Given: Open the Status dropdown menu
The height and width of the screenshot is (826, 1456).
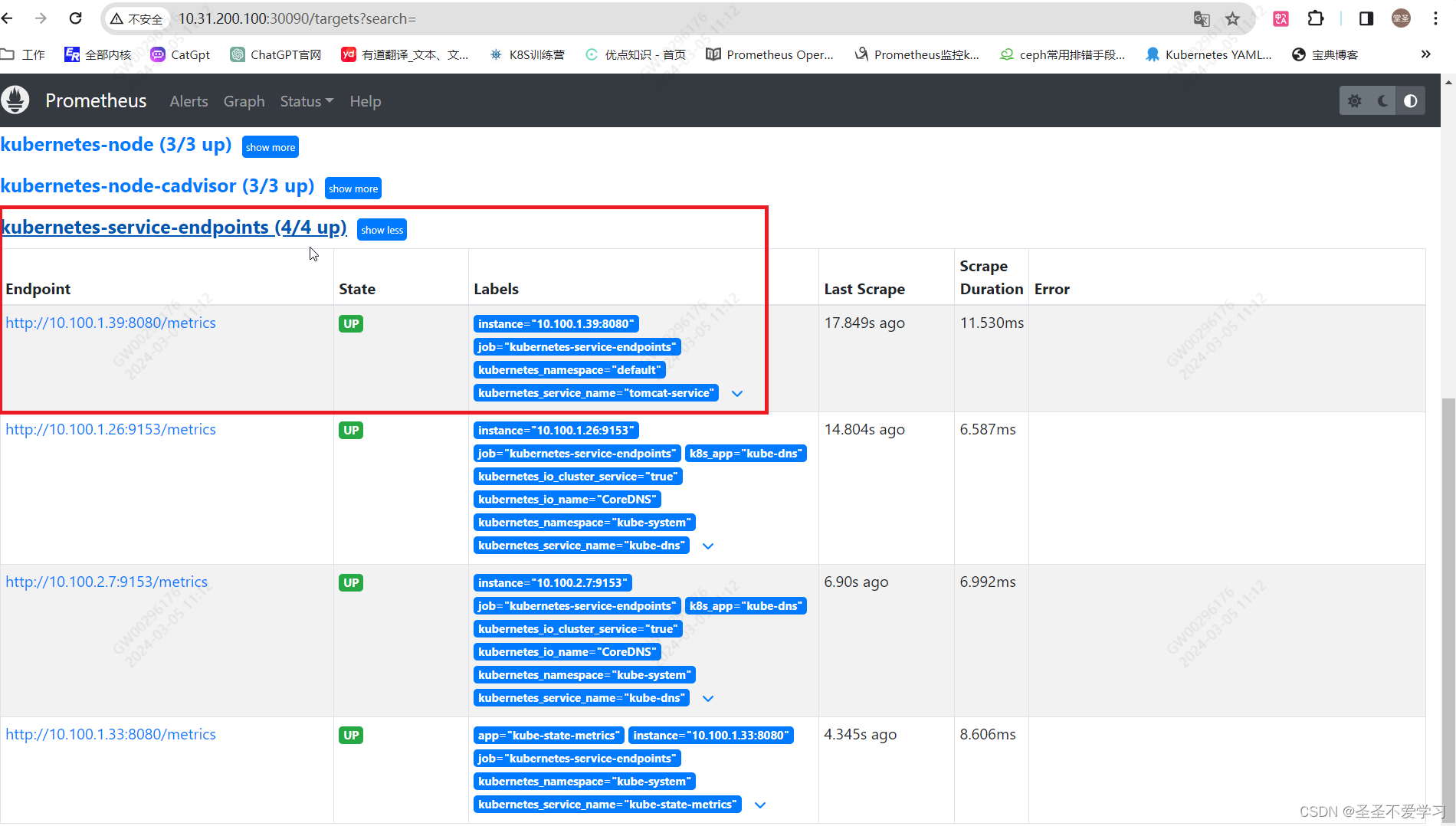Looking at the screenshot, I should click(x=307, y=101).
